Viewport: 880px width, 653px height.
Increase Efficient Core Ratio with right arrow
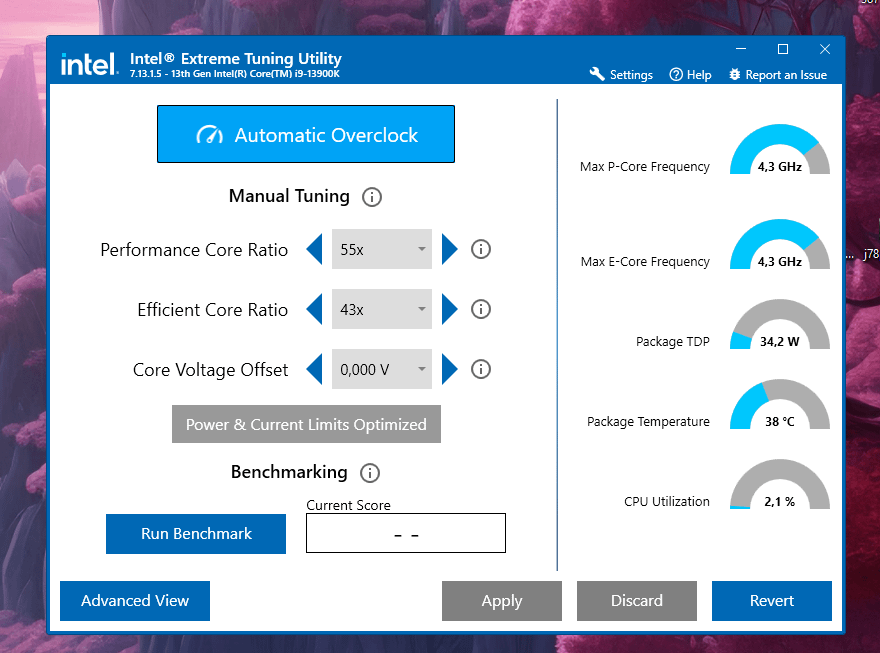point(450,309)
